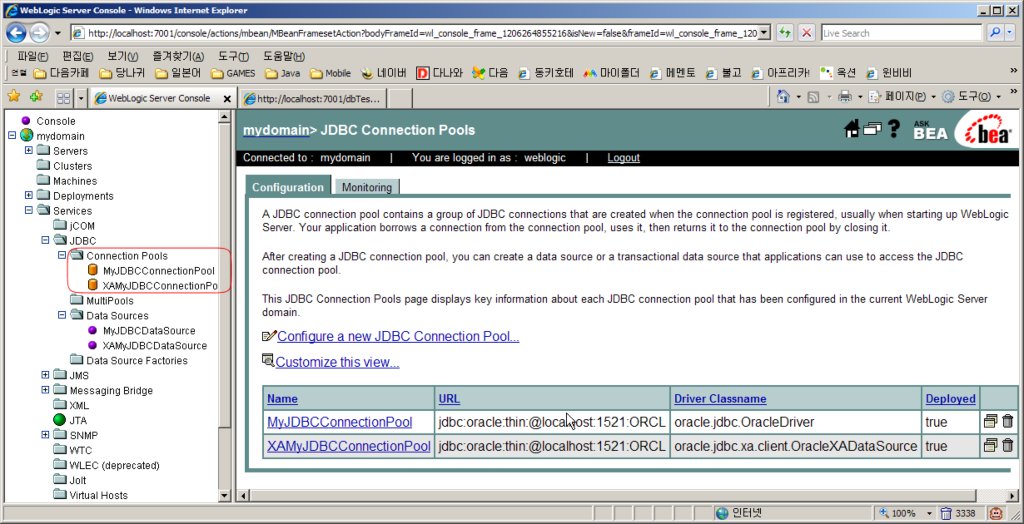
Task: Expand the Deployments tree node
Action: coord(29,195)
